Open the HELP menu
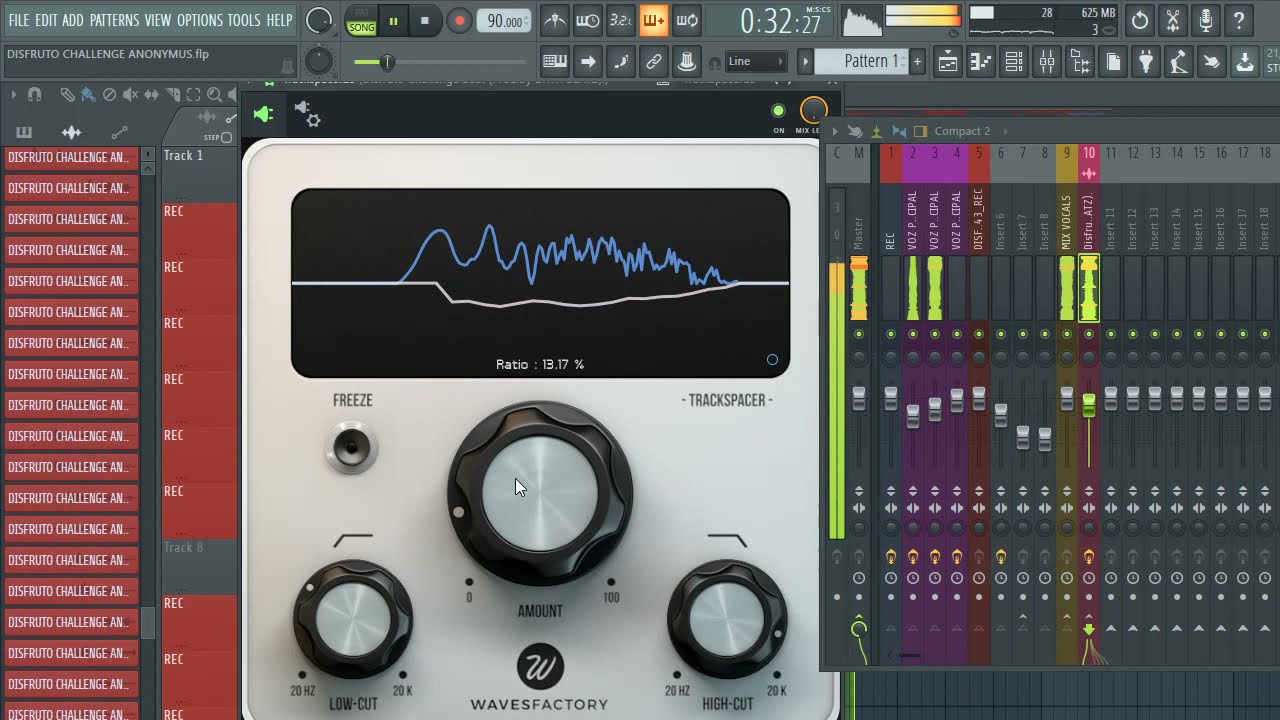The image size is (1280, 720). coord(279,20)
